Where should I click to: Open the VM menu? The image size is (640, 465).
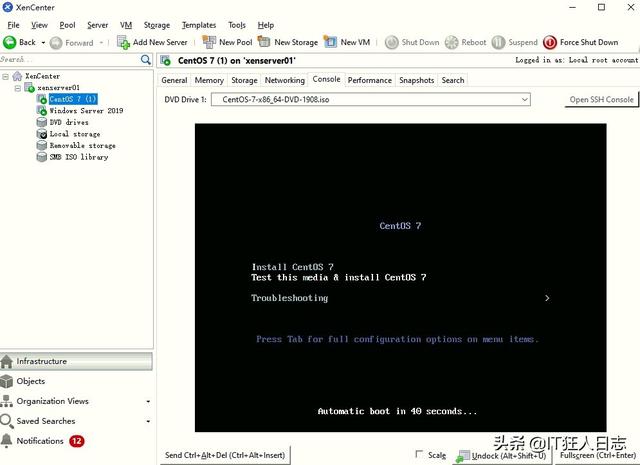[x=126, y=25]
